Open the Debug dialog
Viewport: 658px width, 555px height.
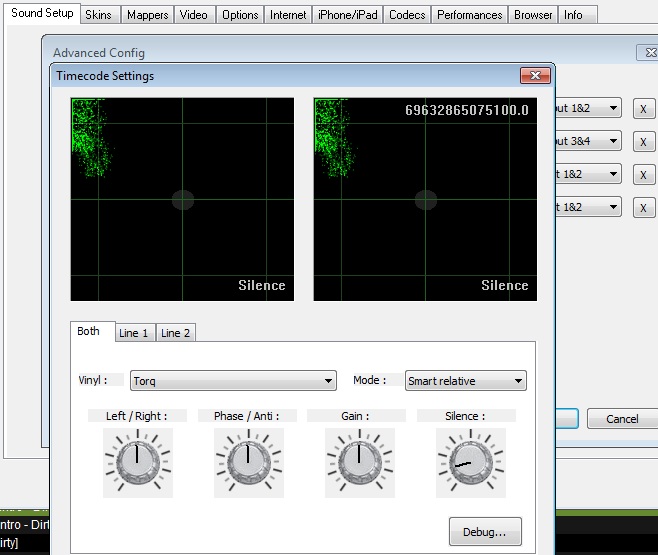point(485,532)
